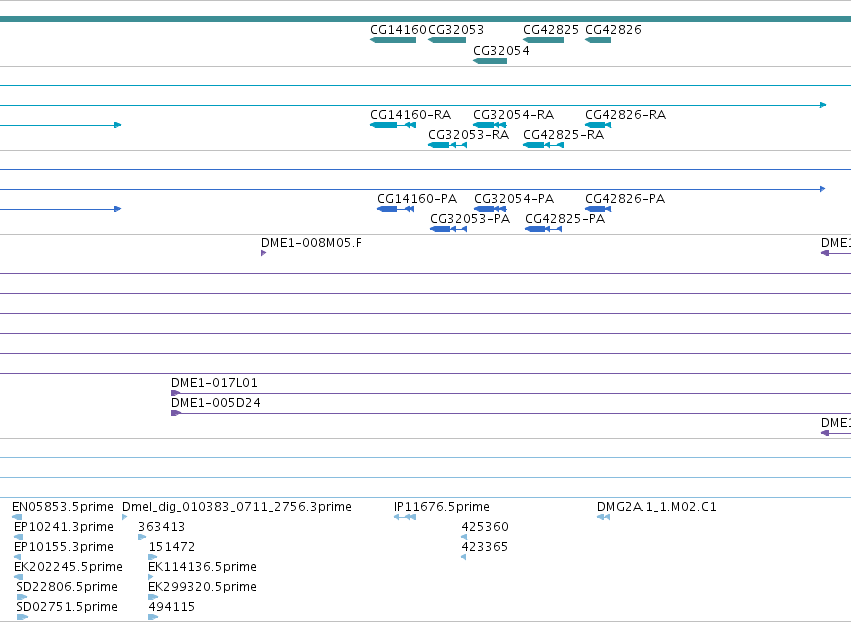
Task: Select transcript CG14160-RA
Action: pos(393,125)
